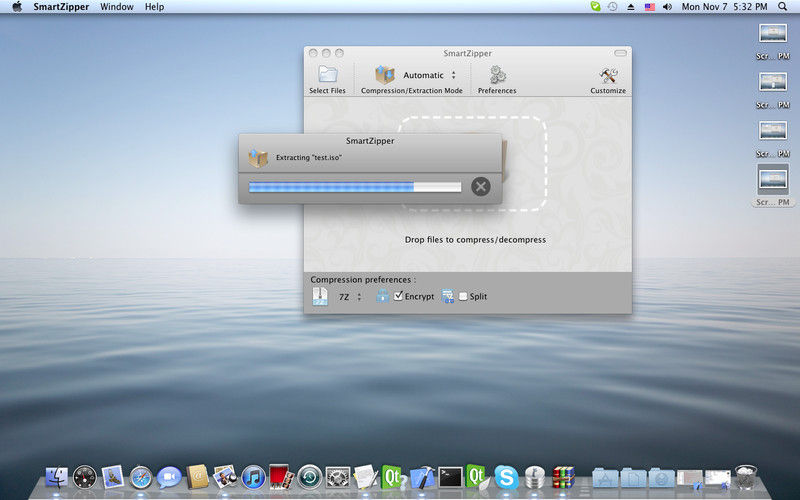Viewport: 800px width, 500px height.
Task: Click the volume speaker menu bar icon
Action: (x=667, y=7)
